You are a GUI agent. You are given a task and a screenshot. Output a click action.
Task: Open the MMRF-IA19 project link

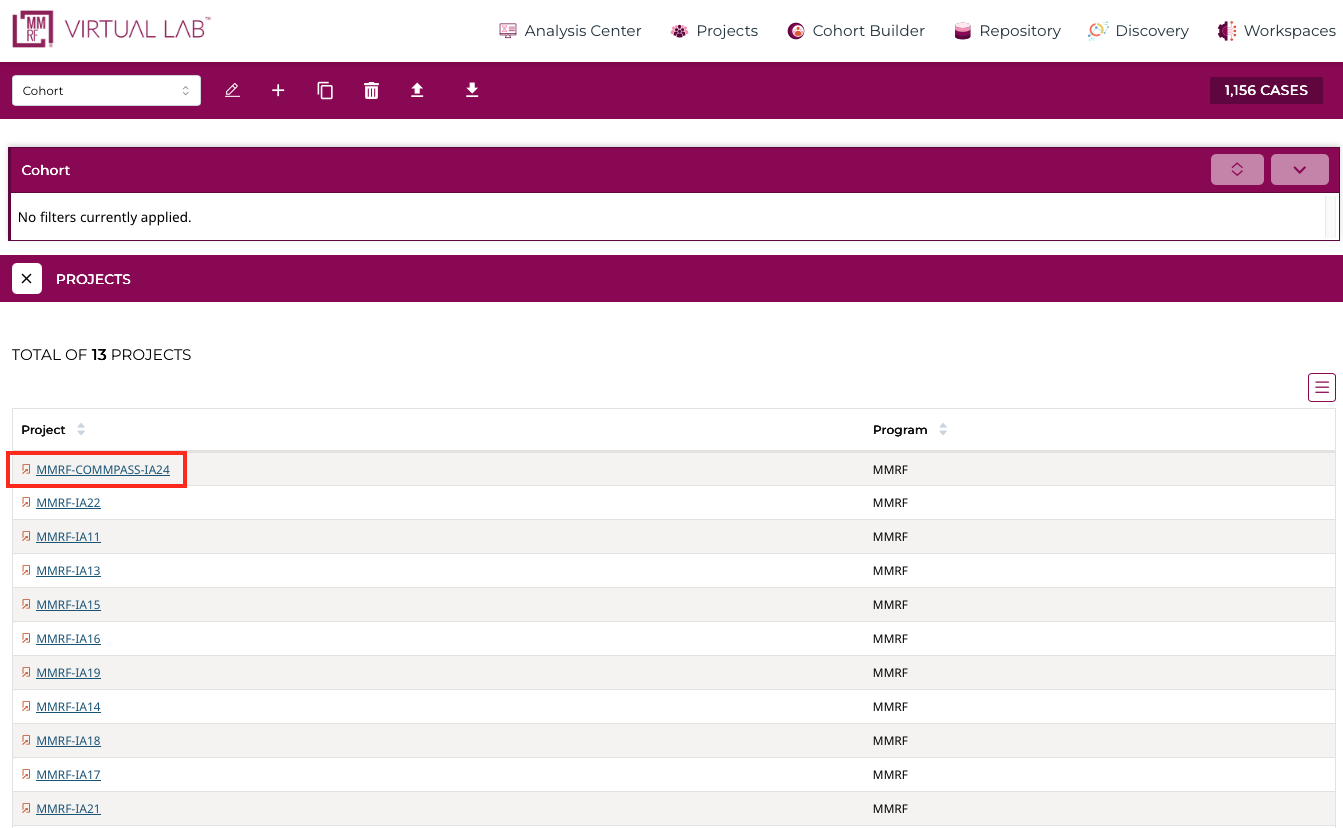point(68,673)
